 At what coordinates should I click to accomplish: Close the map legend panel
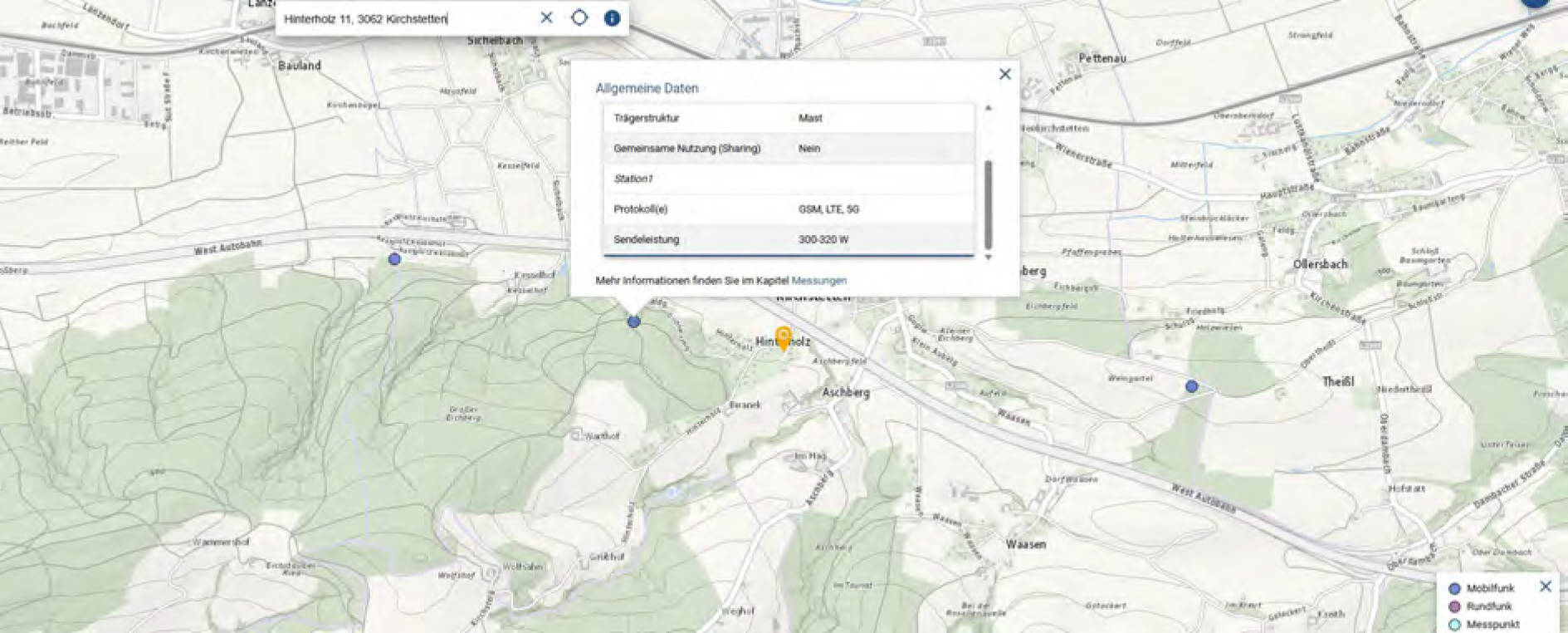point(1545,586)
